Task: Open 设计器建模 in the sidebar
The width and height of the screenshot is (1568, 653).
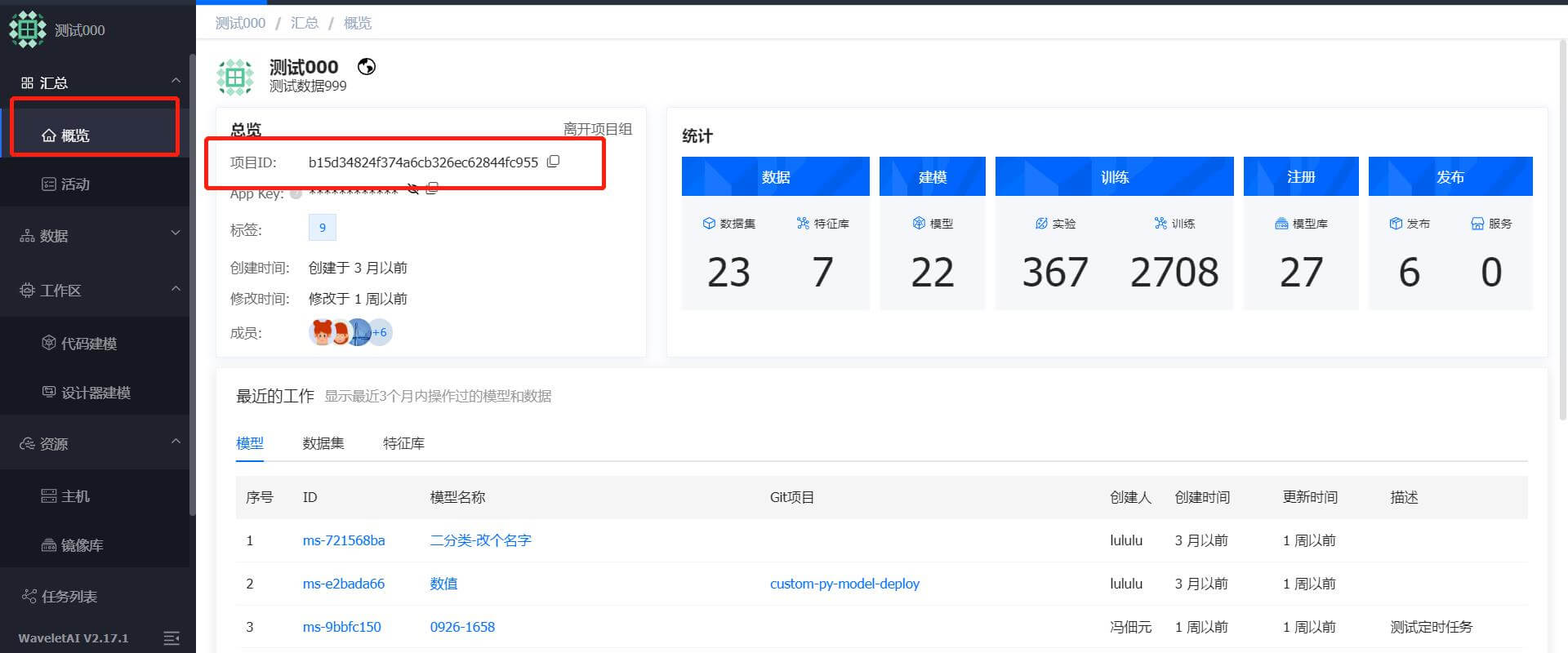Action: [95, 393]
